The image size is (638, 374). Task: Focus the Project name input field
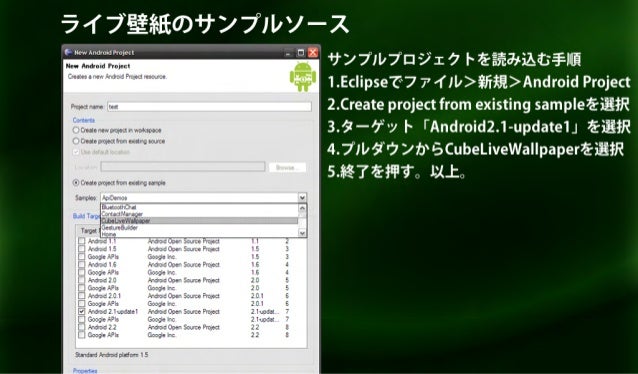pyautogui.click(x=209, y=107)
